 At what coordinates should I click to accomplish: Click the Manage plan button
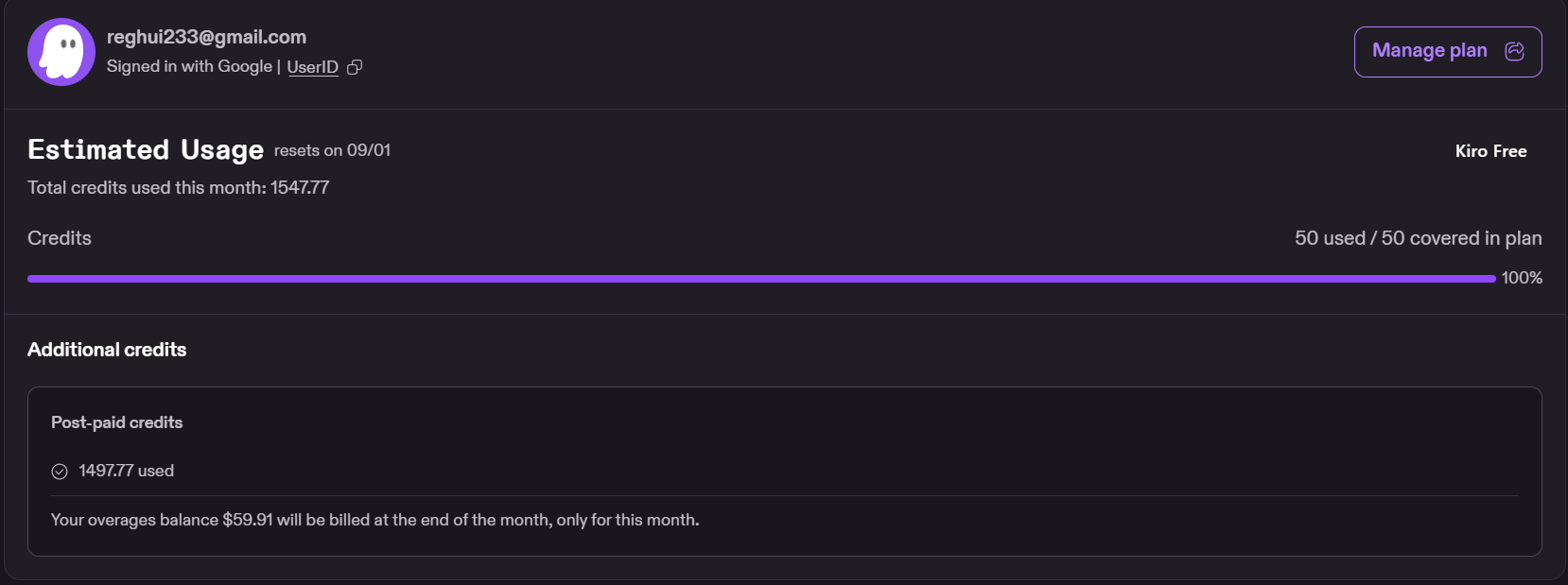click(1448, 52)
